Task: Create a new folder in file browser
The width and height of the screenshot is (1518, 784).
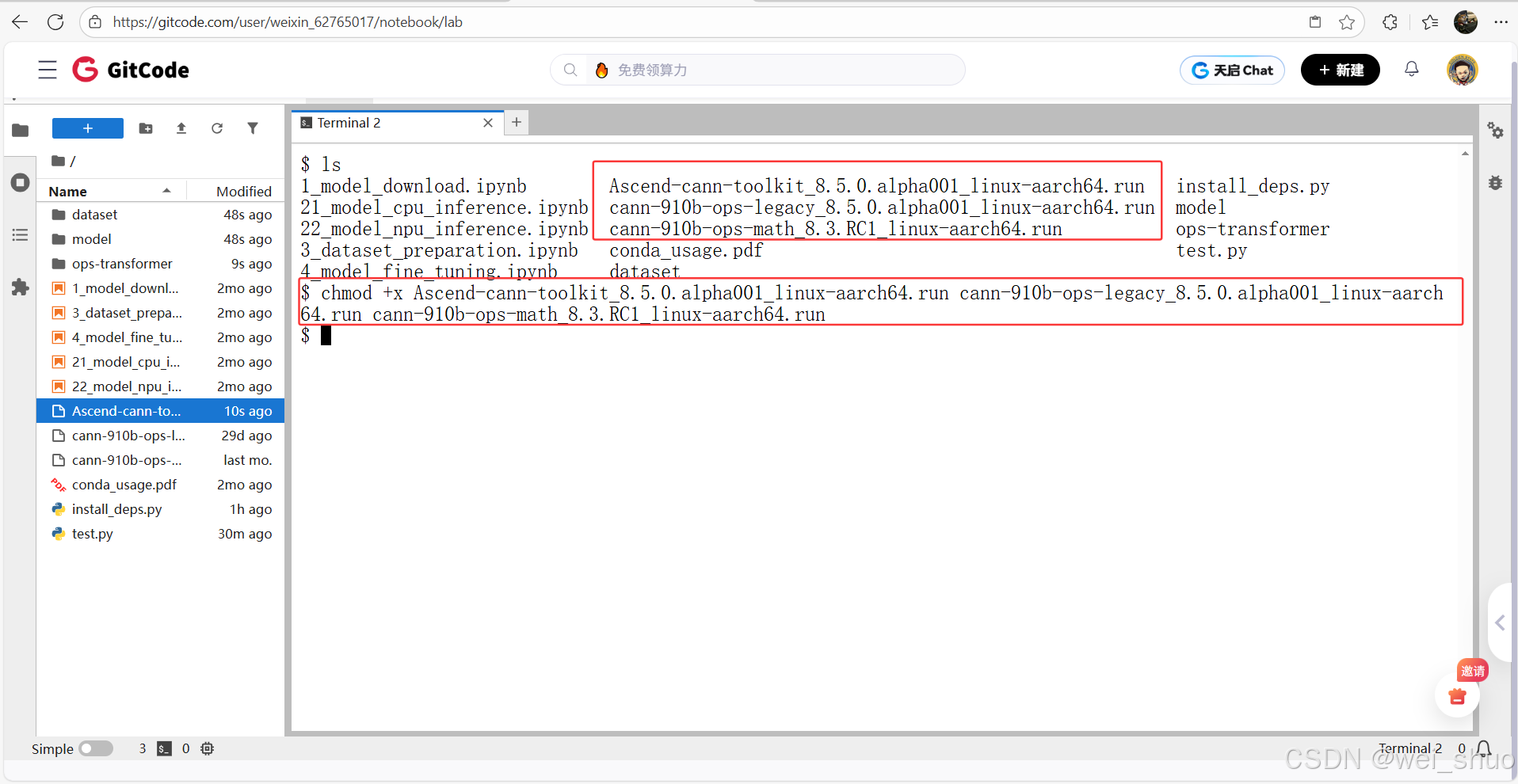Action: [146, 128]
